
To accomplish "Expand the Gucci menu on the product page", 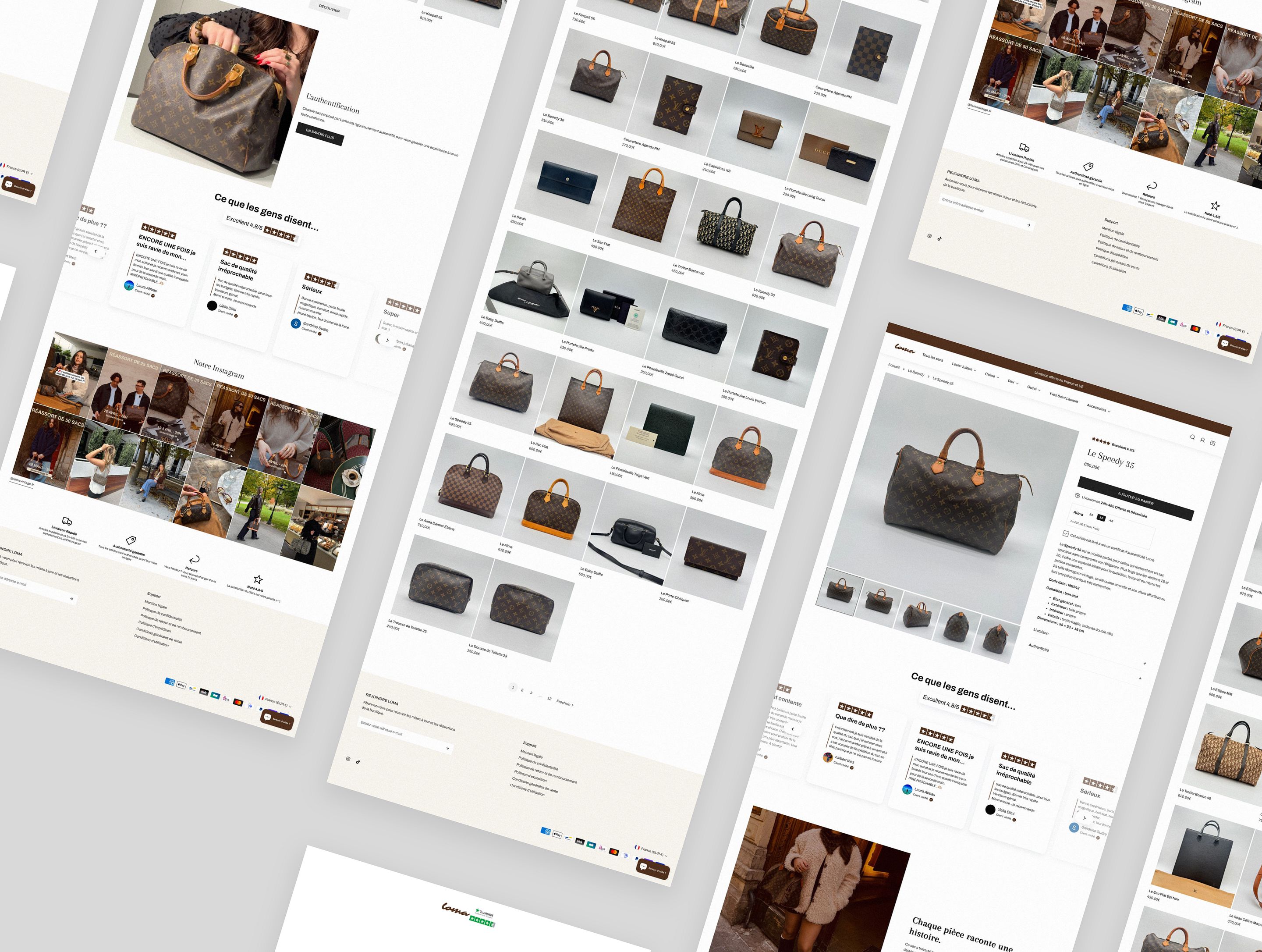I will pos(1033,388).
